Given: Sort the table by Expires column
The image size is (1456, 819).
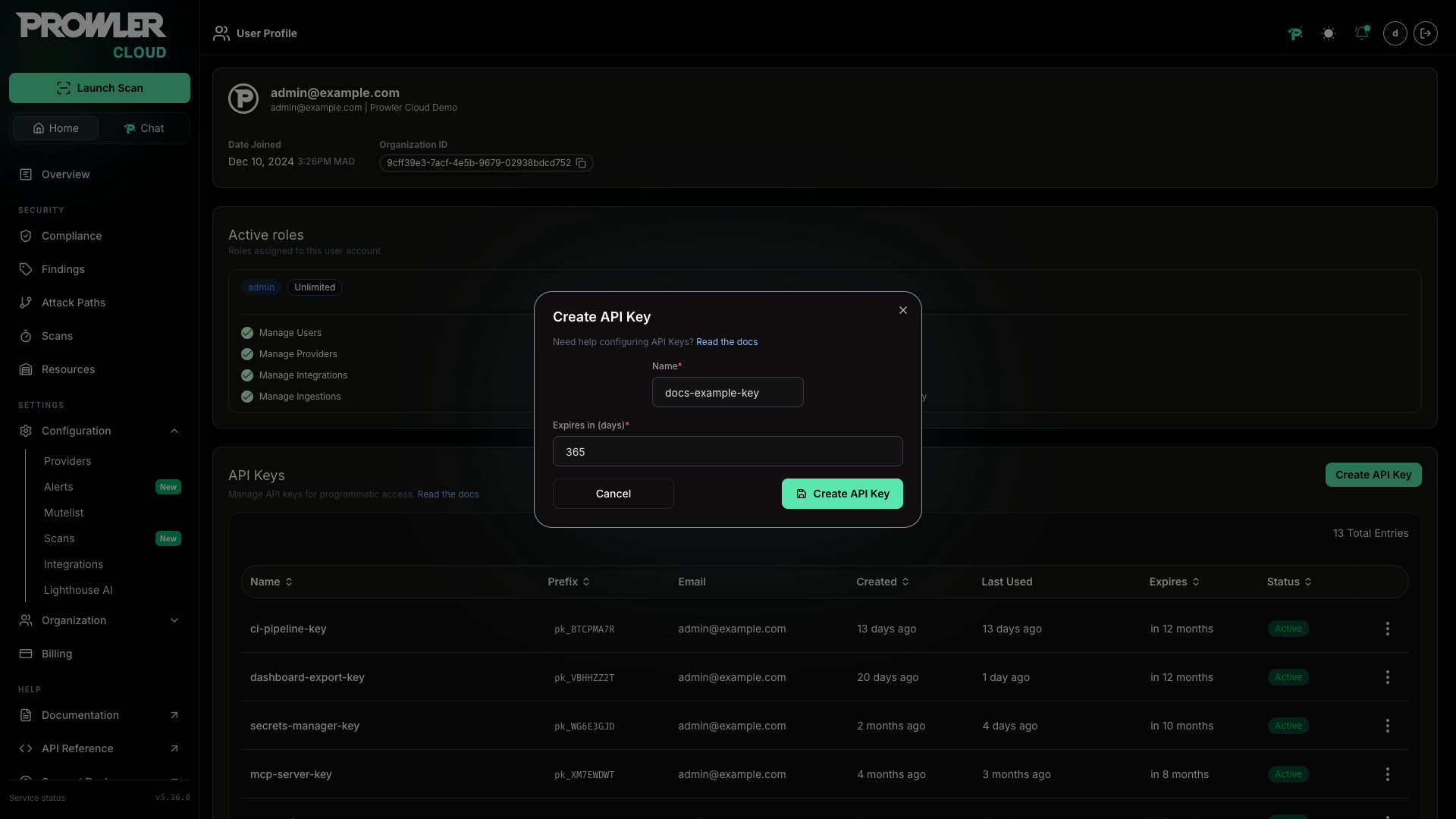Looking at the screenshot, I should (x=1175, y=582).
